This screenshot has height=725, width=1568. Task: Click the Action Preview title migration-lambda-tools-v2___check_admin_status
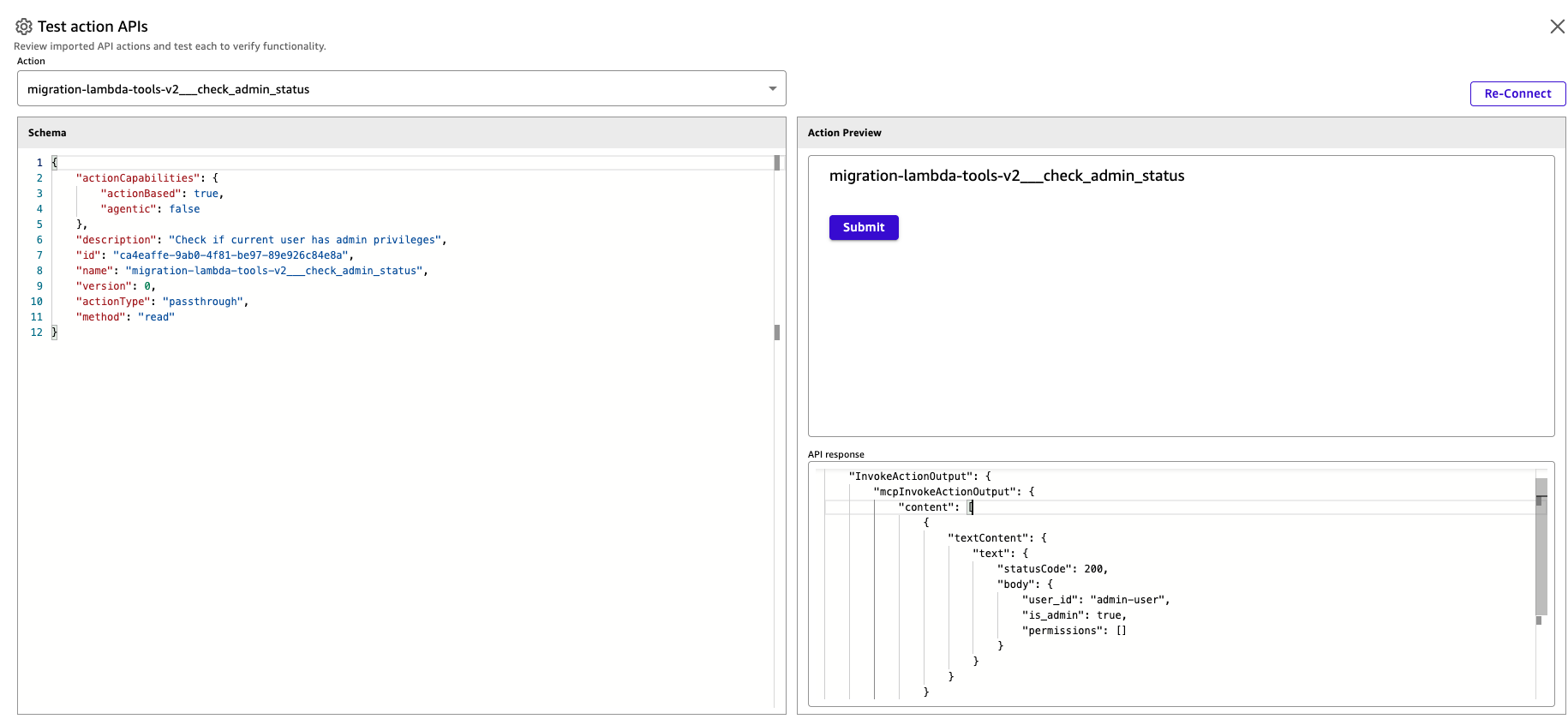tap(1007, 176)
